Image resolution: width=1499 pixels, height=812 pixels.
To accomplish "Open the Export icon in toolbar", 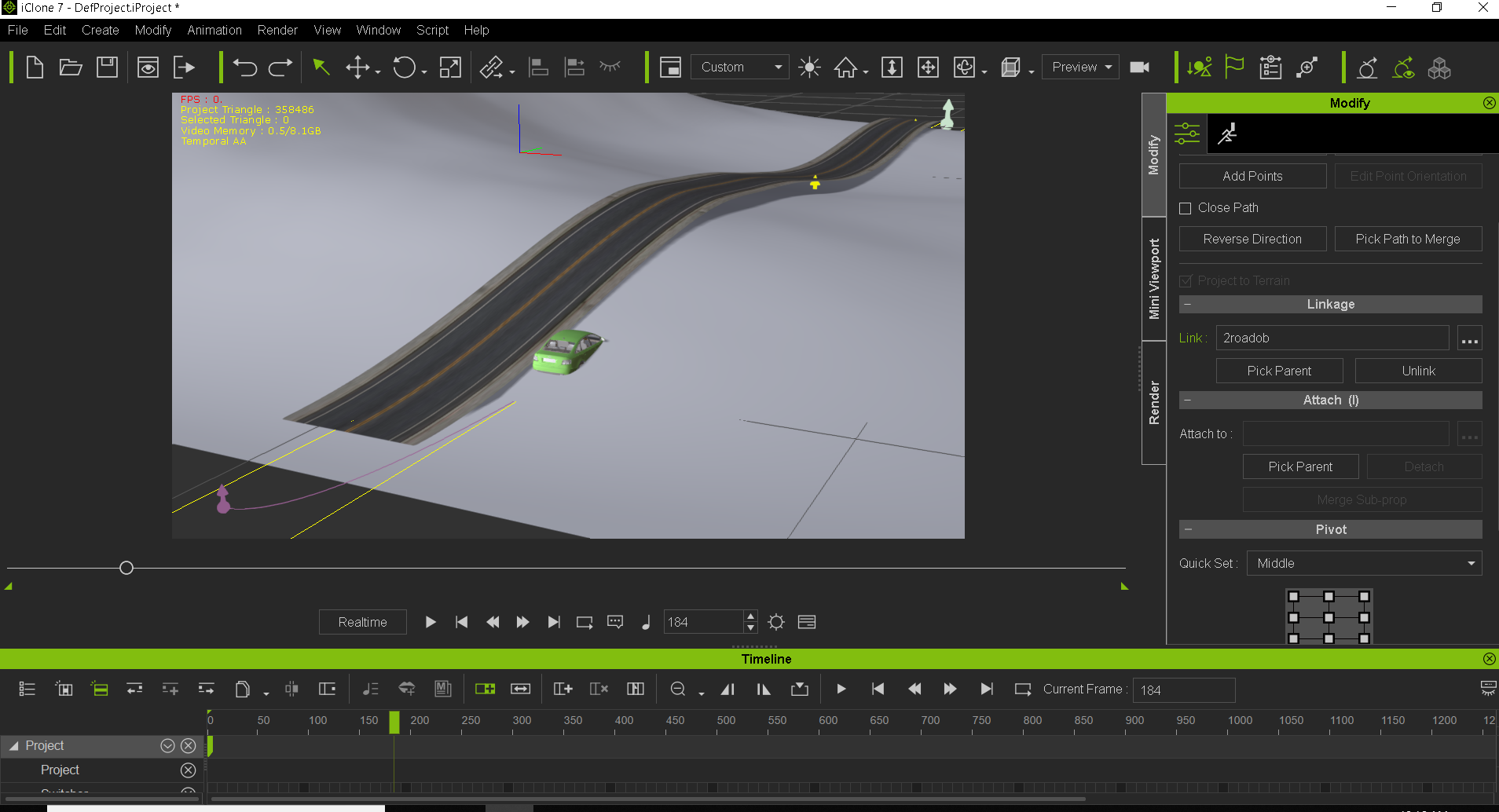I will coord(184,68).
